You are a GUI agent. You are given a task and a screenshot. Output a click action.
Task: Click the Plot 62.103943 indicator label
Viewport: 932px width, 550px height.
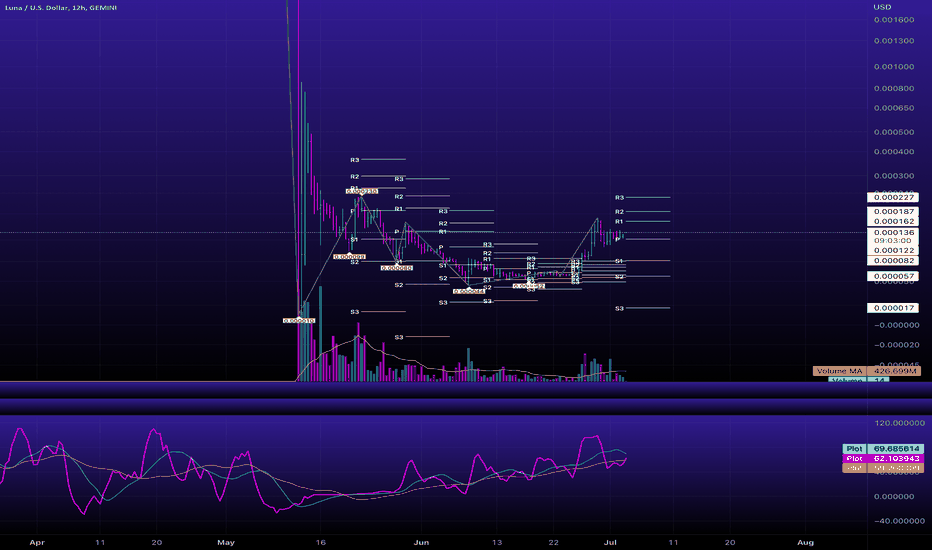click(883, 458)
